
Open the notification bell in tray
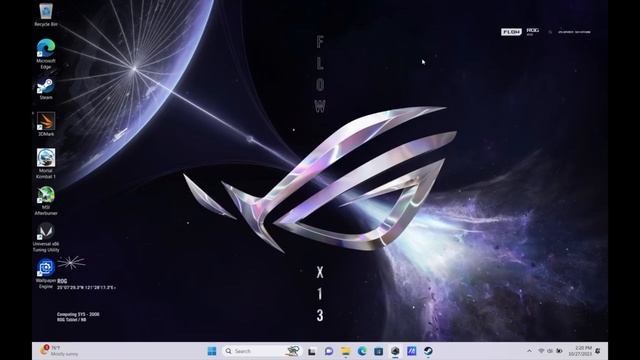point(598,351)
